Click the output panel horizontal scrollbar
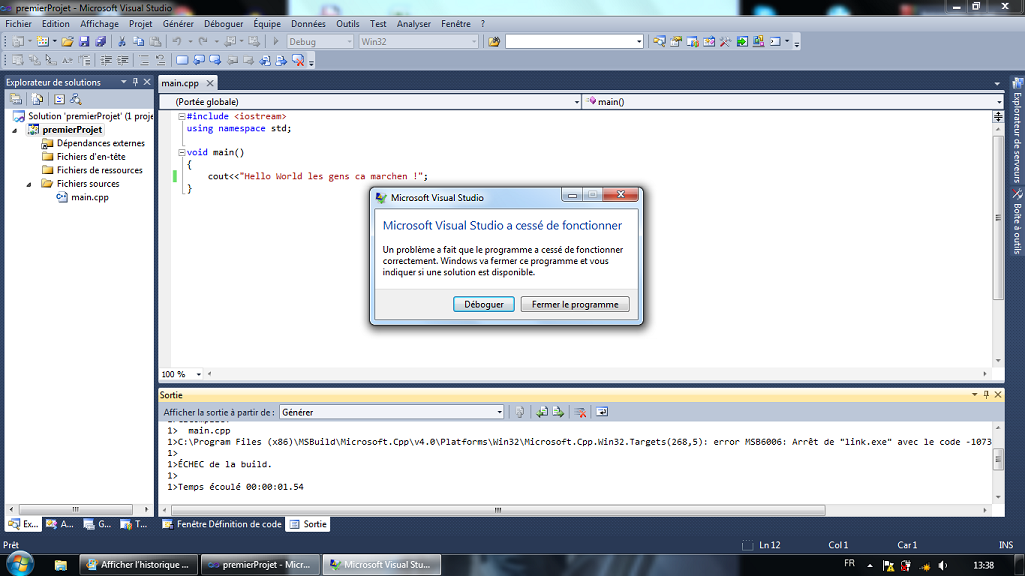This screenshot has height=576, width=1025. [x=497, y=510]
